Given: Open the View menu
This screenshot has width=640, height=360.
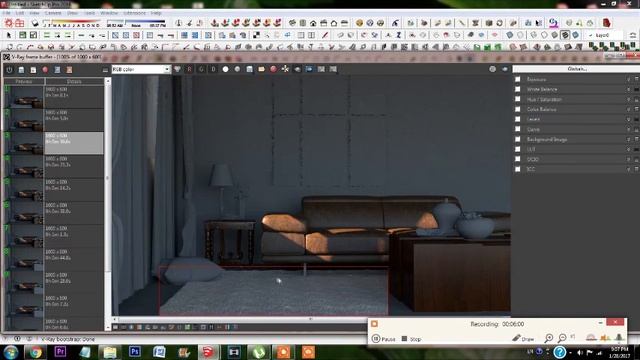Looking at the screenshot, I should [x=34, y=13].
